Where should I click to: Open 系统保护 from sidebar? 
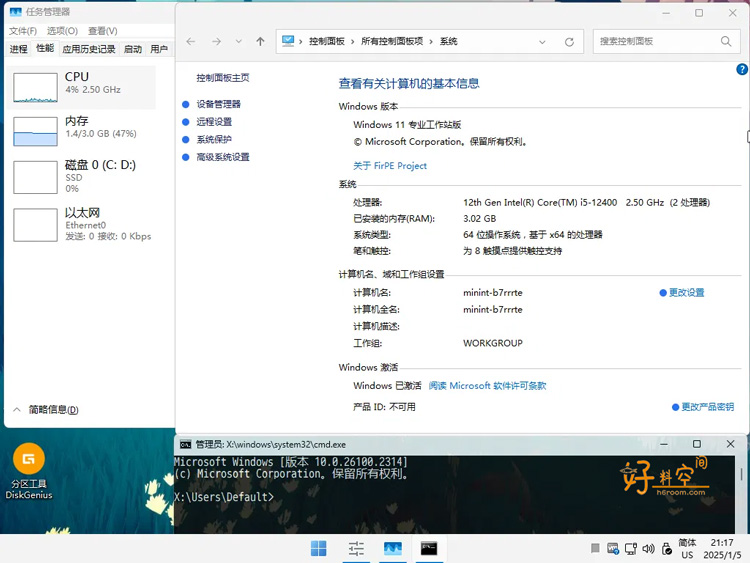click(214, 140)
